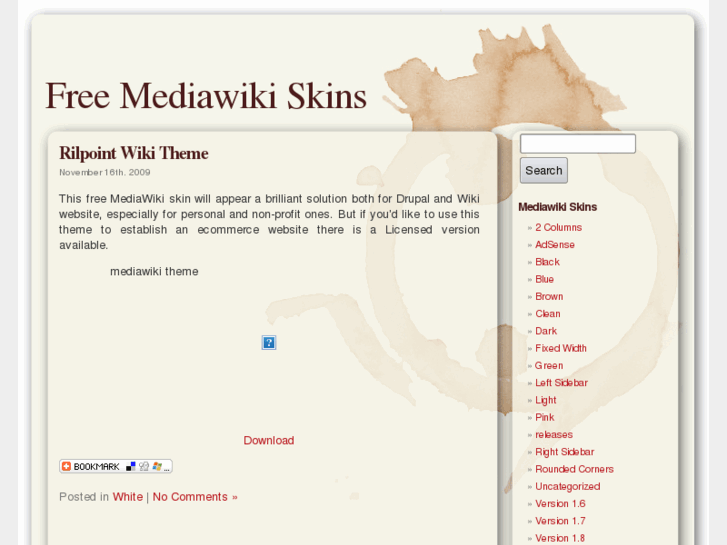The width and height of the screenshot is (727, 545).
Task: Click the post date November 16th, 2009
Action: [105, 173]
